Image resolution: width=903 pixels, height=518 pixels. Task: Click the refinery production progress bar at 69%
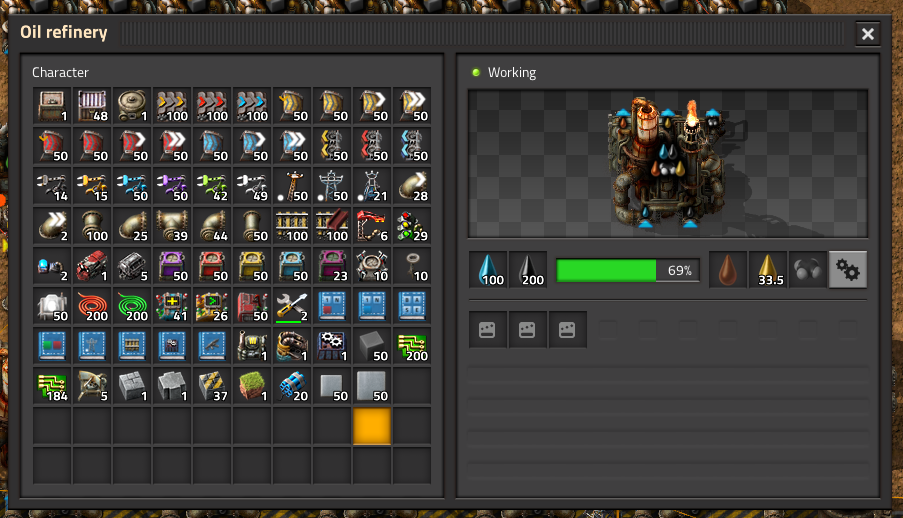point(628,270)
